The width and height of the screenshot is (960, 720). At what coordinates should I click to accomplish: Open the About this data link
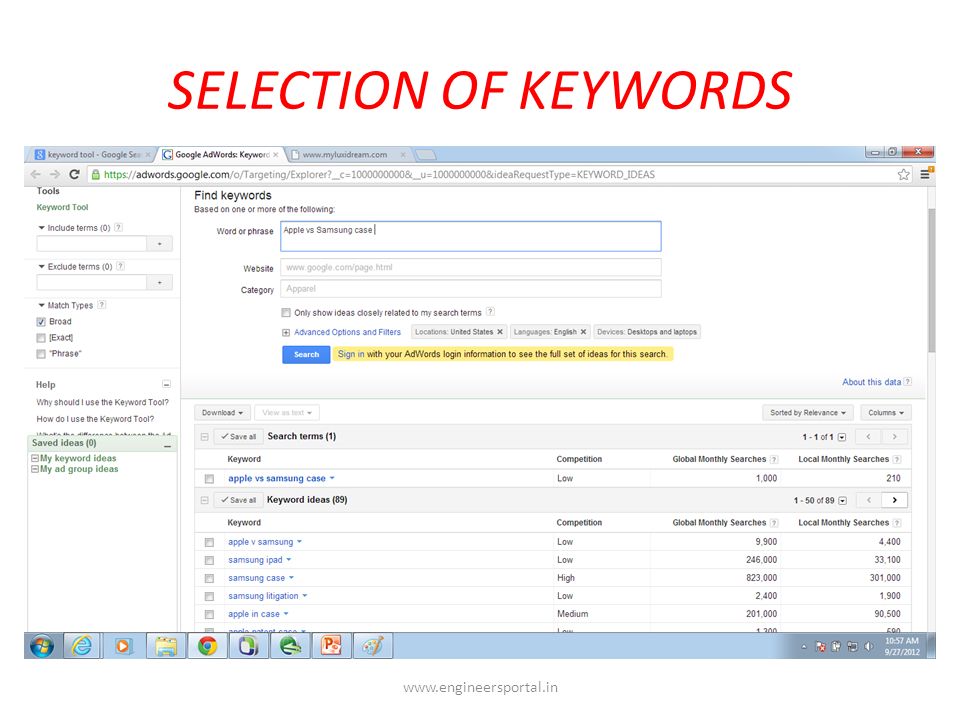coord(871,382)
